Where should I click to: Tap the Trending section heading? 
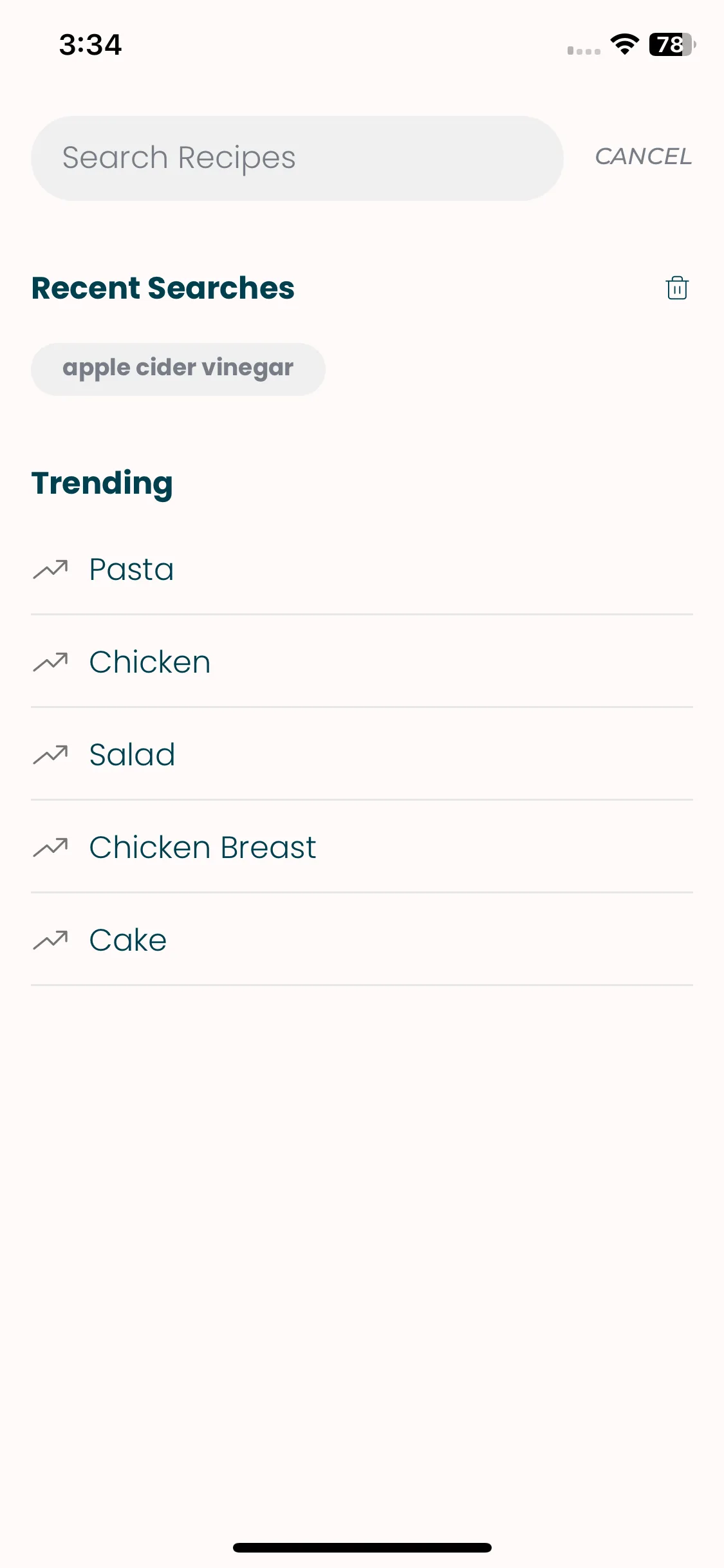(x=102, y=484)
